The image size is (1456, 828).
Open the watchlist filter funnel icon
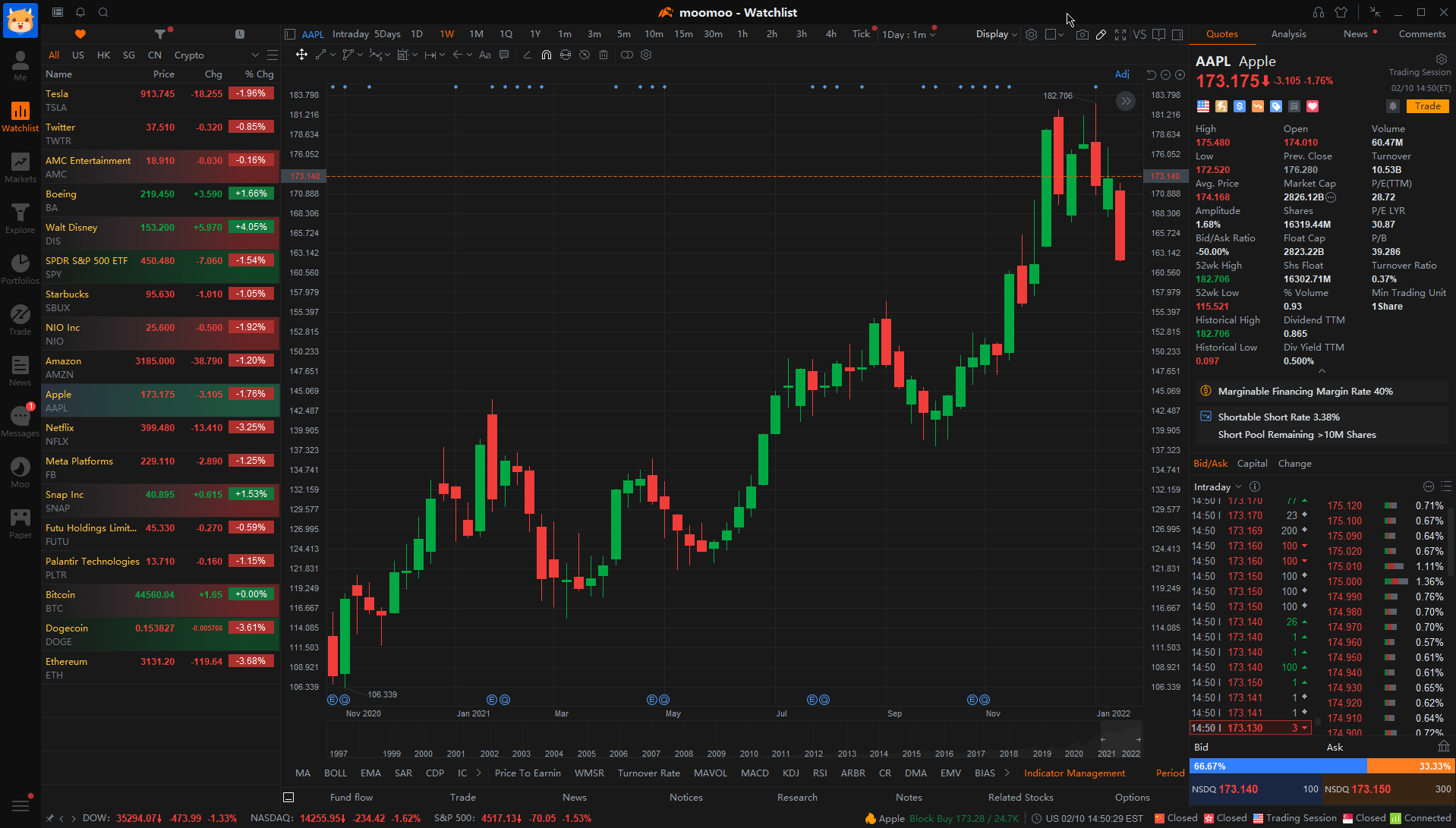pyautogui.click(x=160, y=34)
